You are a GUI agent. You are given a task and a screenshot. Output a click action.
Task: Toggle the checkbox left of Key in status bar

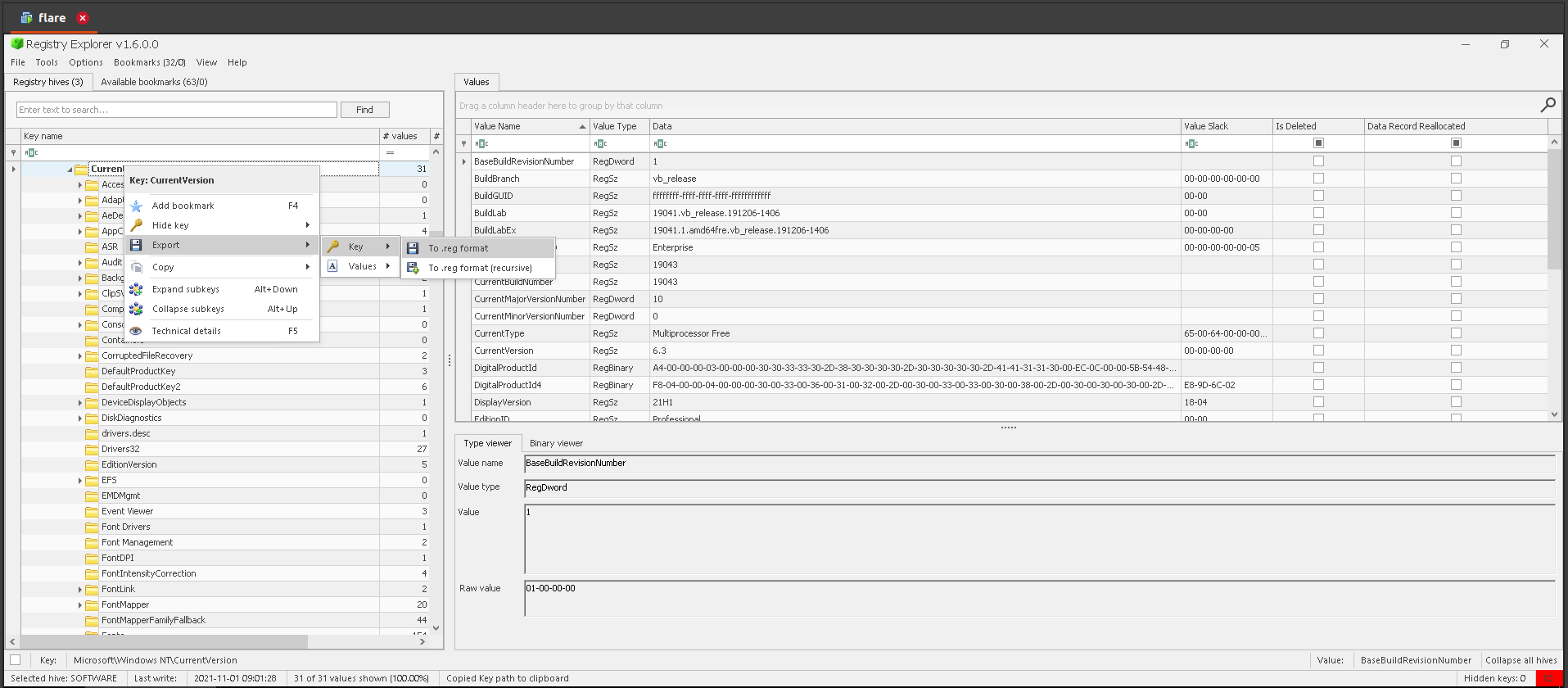[x=15, y=660]
